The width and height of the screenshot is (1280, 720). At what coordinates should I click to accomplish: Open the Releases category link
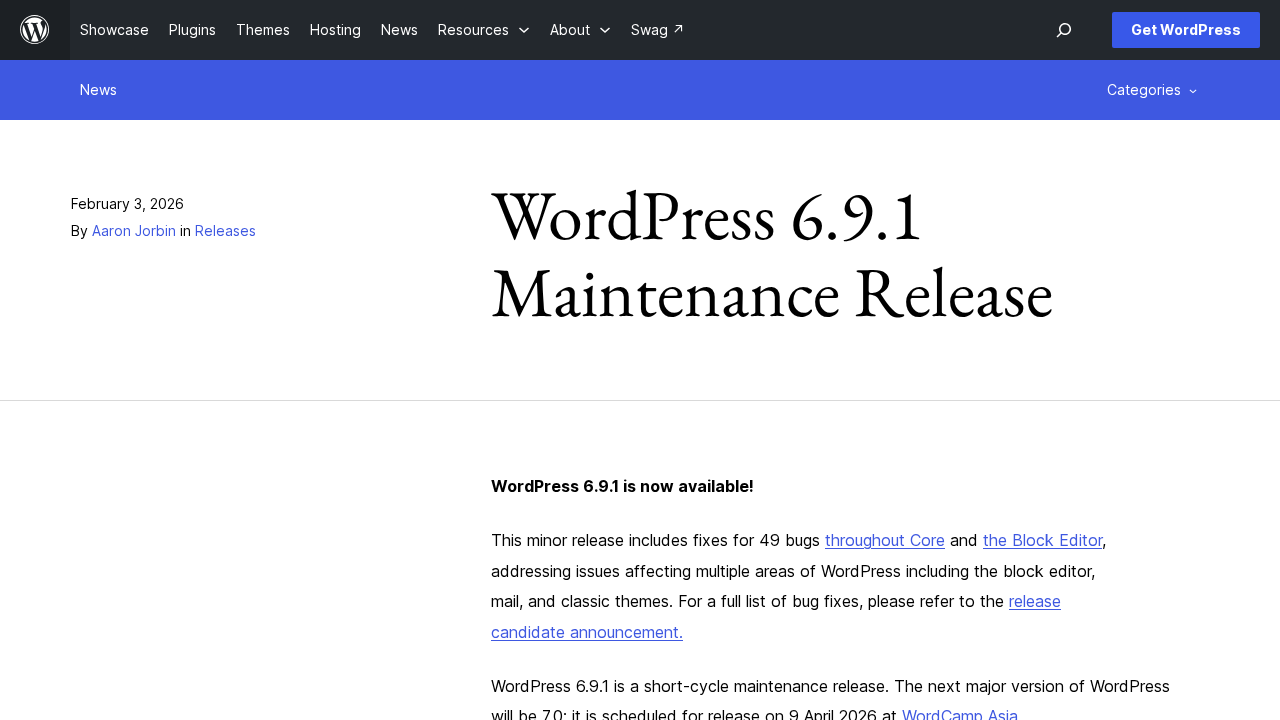tap(225, 231)
